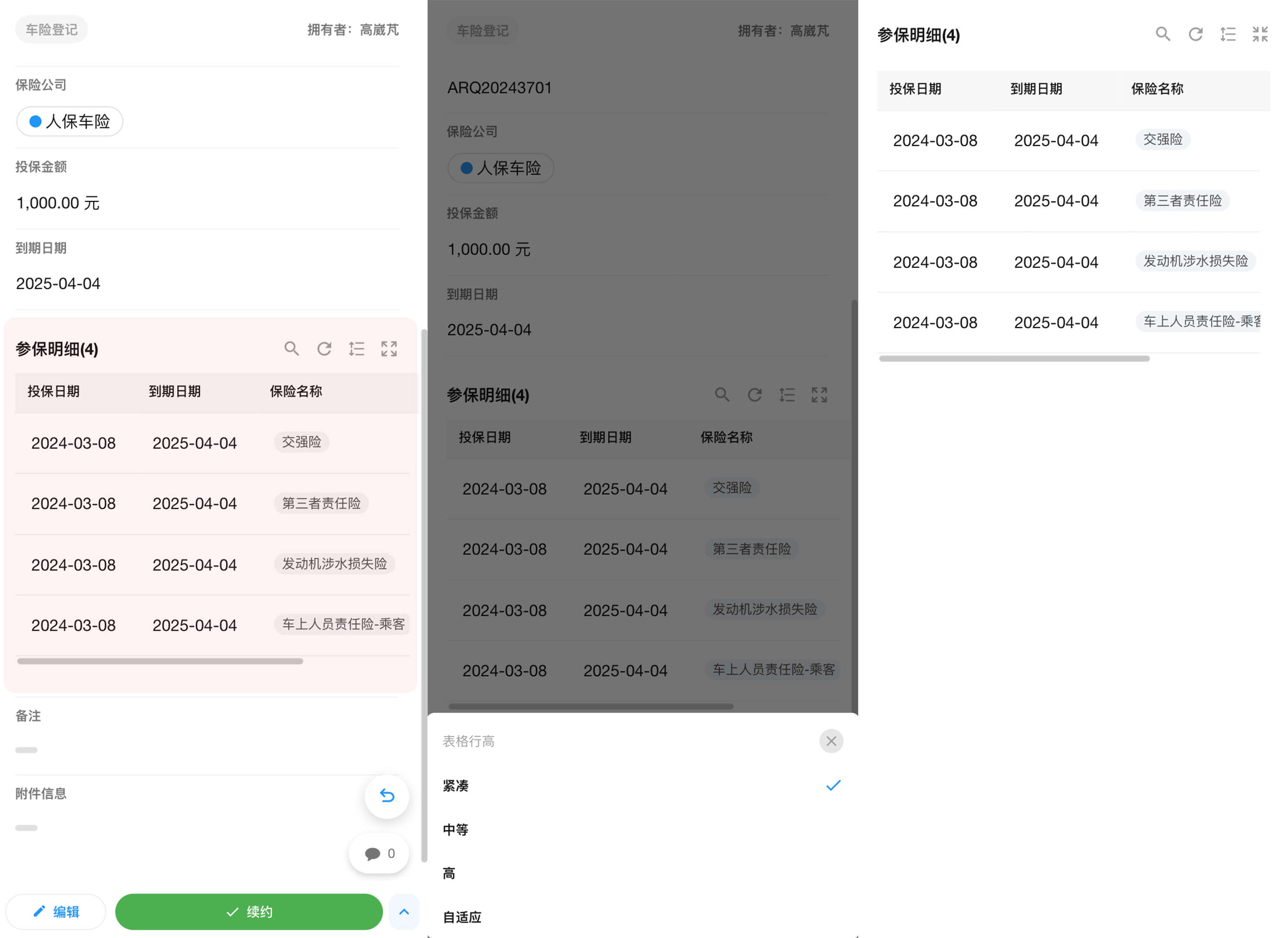Screen dimensions: 1288x938
Task: Click the 人保车险 chip in left panel
Action: [69, 121]
